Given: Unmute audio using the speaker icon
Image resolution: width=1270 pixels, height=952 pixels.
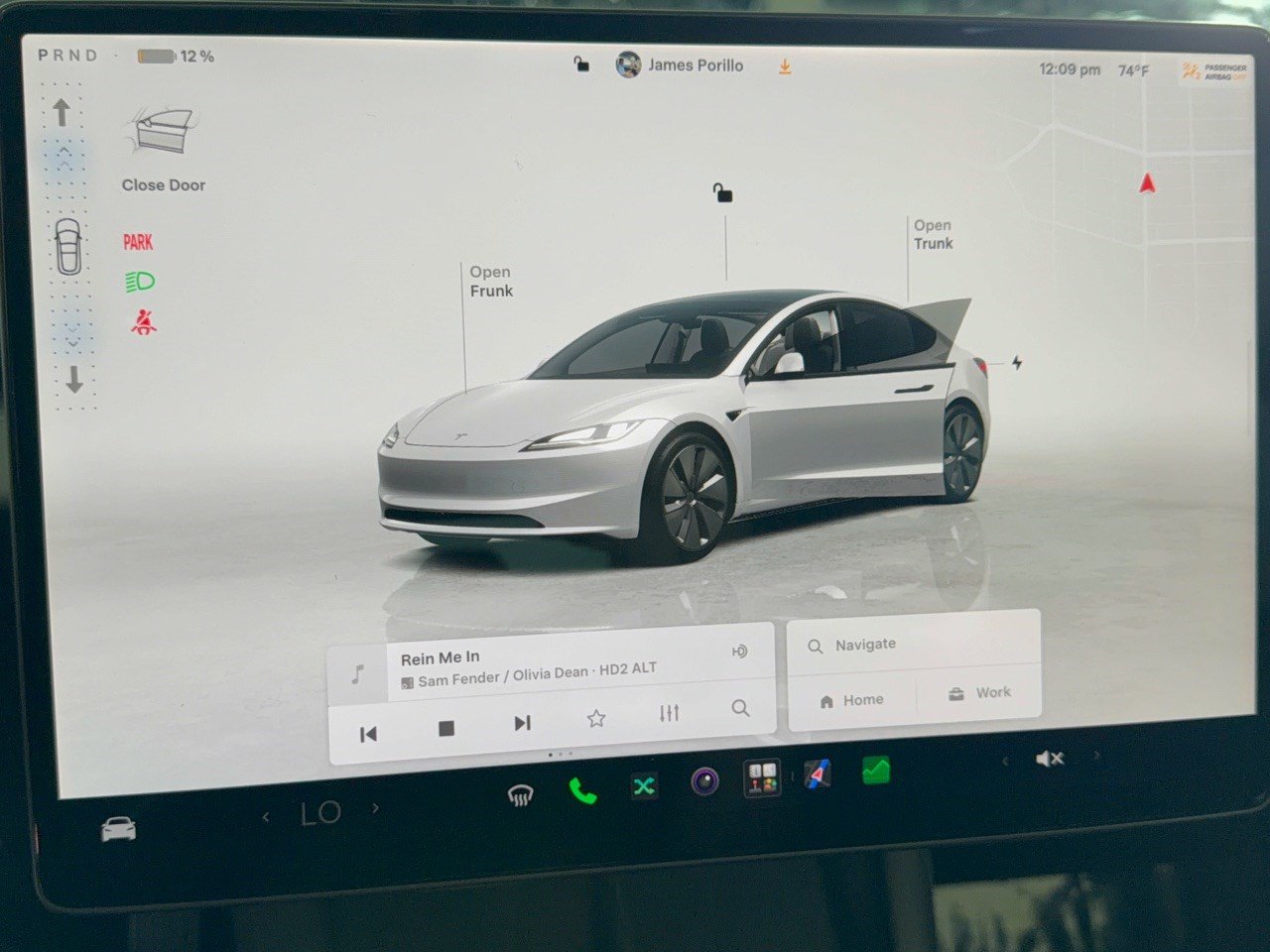Looking at the screenshot, I should click(x=1049, y=759).
